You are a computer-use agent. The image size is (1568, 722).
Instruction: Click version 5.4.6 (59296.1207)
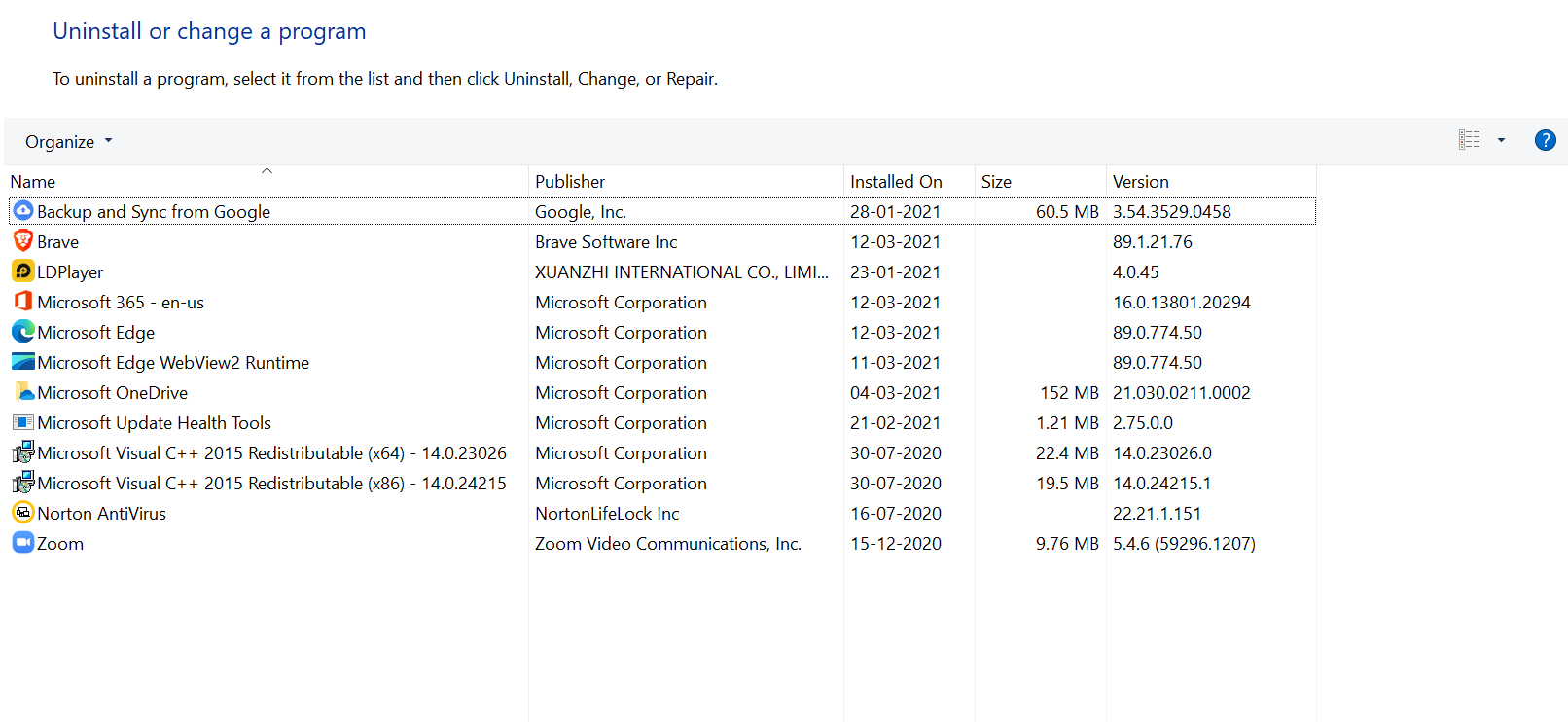tap(1185, 544)
